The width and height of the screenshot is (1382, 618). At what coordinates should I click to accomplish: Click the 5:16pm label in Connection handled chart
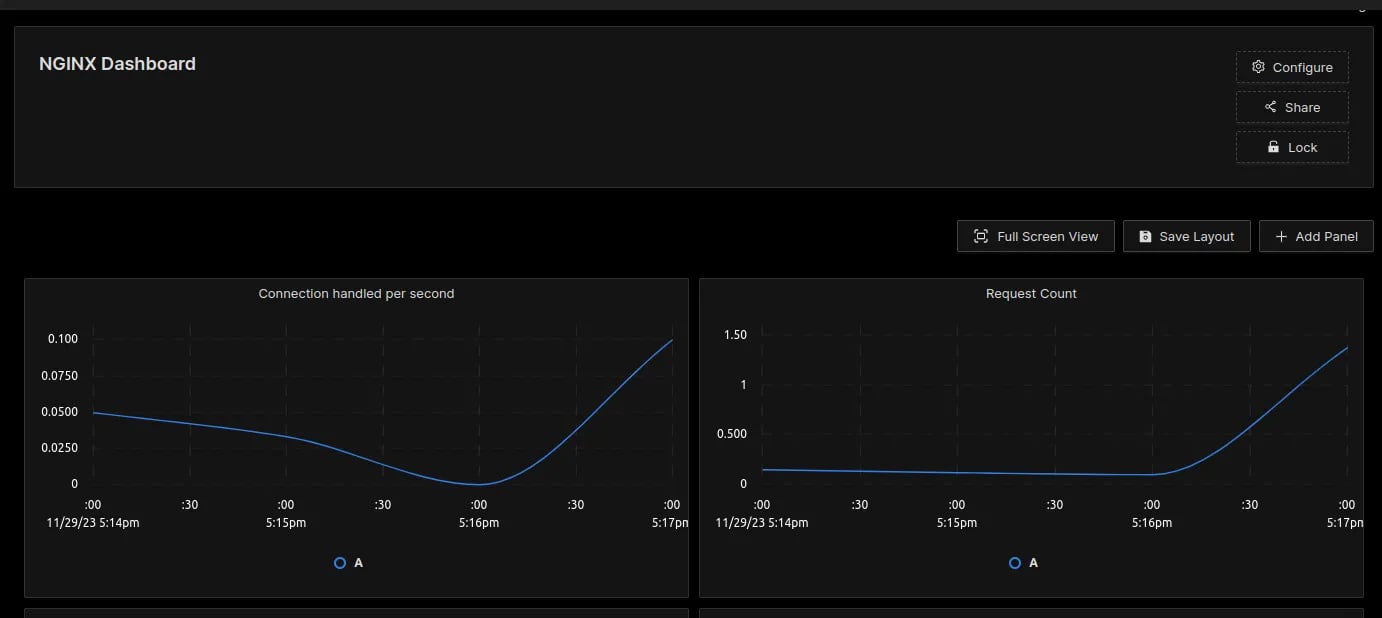click(x=479, y=523)
